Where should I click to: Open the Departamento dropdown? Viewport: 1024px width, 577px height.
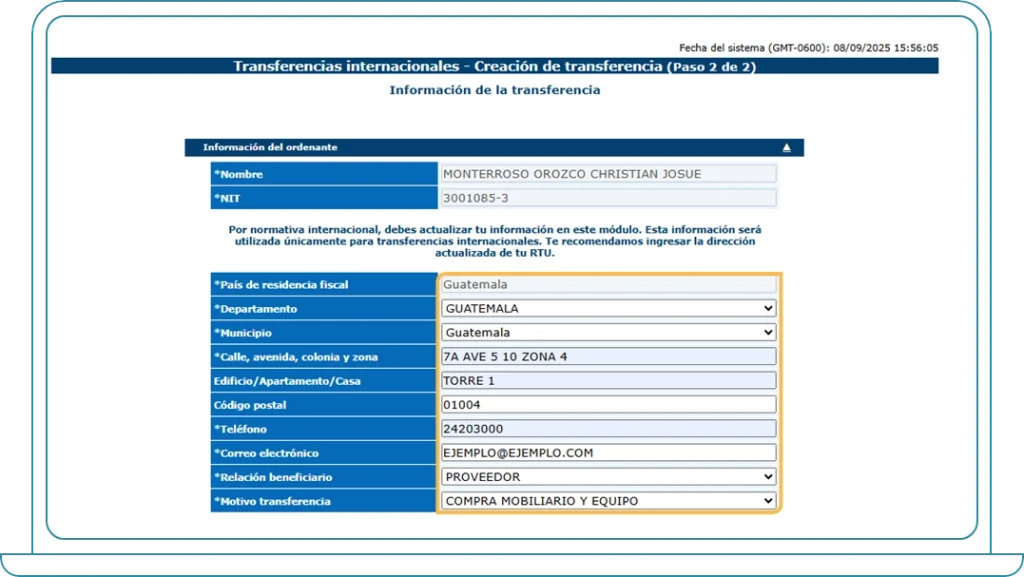tap(608, 308)
